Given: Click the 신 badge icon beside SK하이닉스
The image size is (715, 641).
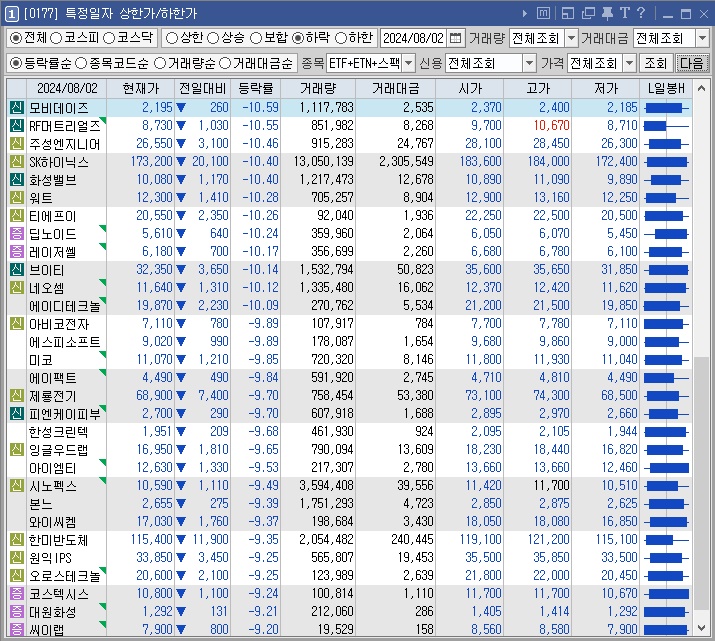Looking at the screenshot, I should (17, 161).
